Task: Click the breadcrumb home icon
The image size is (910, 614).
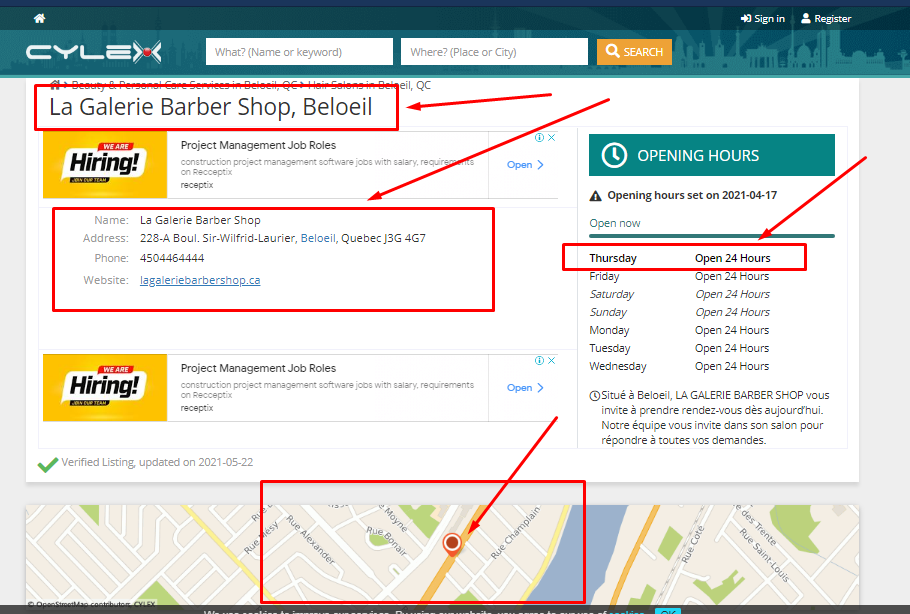Action: pyautogui.click(x=55, y=85)
